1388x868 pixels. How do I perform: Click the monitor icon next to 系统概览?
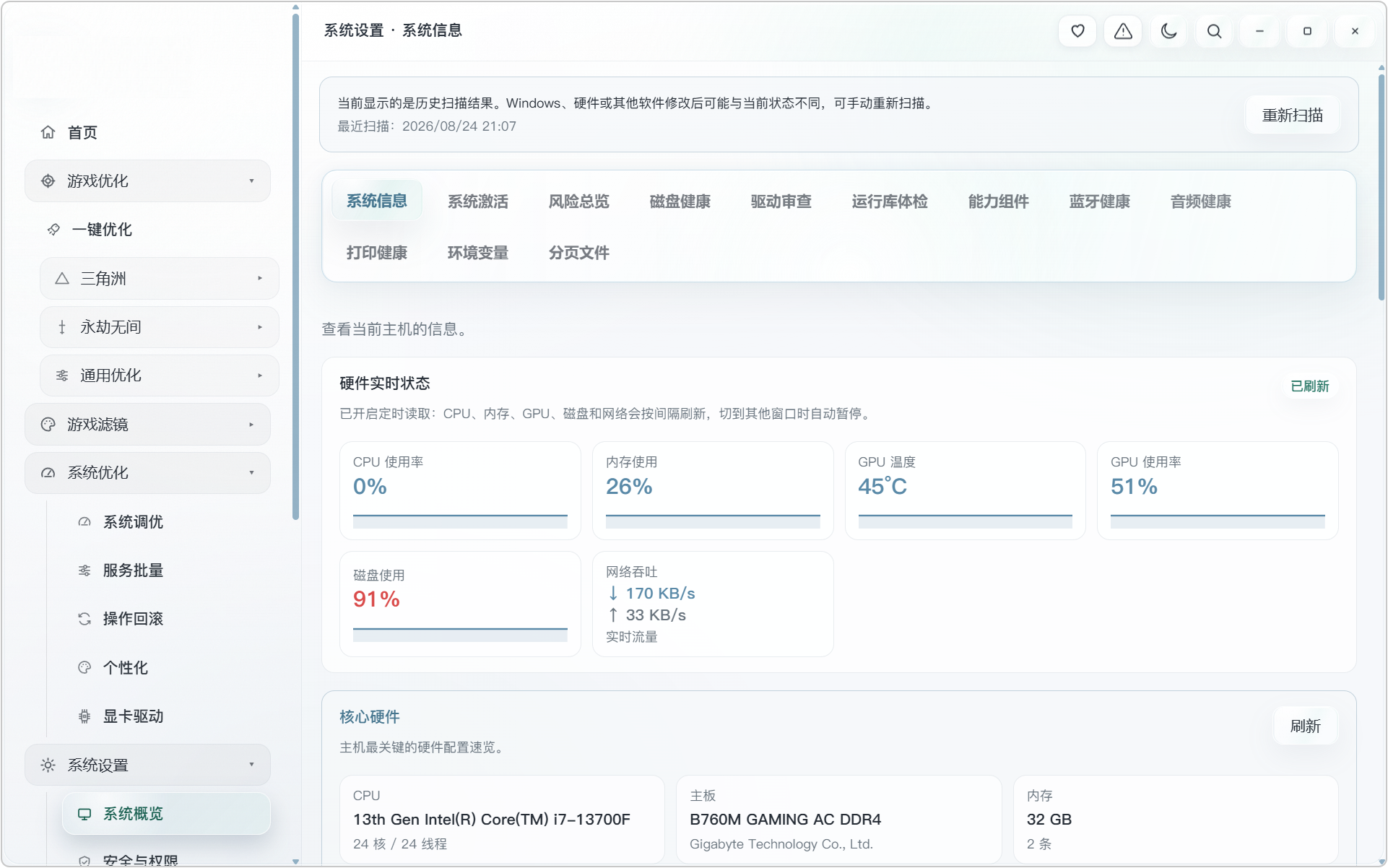click(84, 814)
